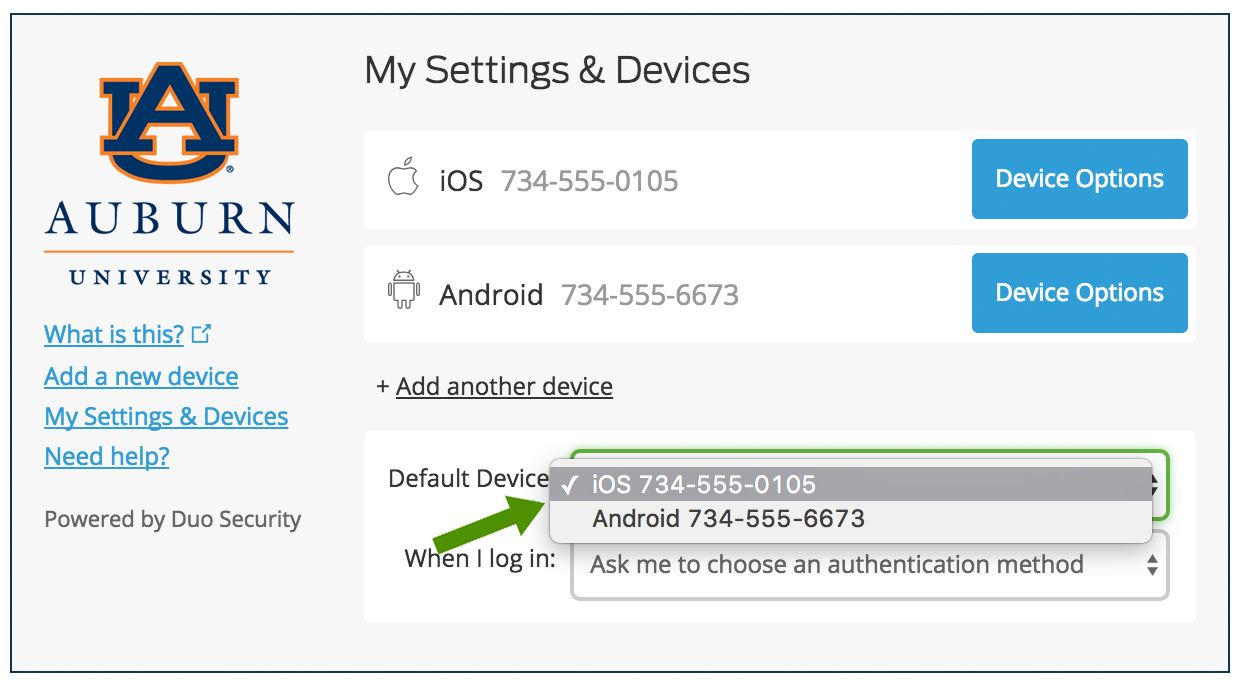This screenshot has width=1240, height=686.
Task: Click the checkmark next to iOS 734-555-0105
Action: pyautogui.click(x=571, y=485)
